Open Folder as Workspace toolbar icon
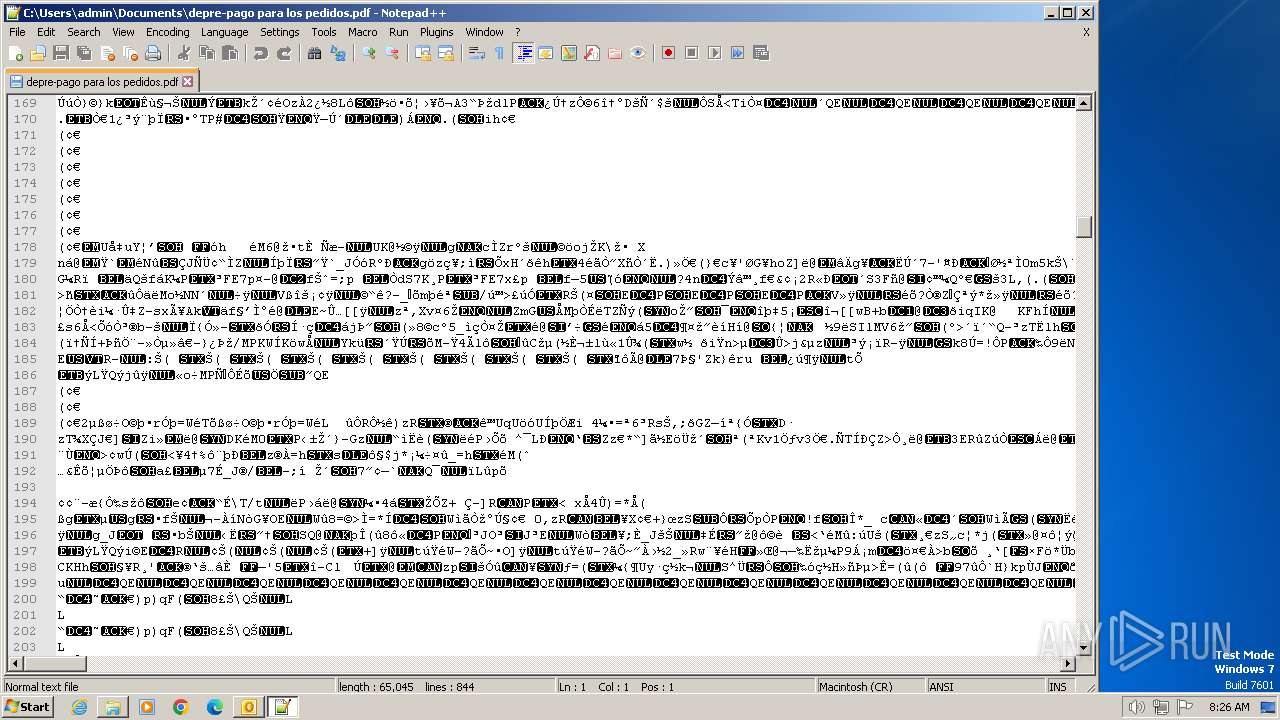 (615, 53)
